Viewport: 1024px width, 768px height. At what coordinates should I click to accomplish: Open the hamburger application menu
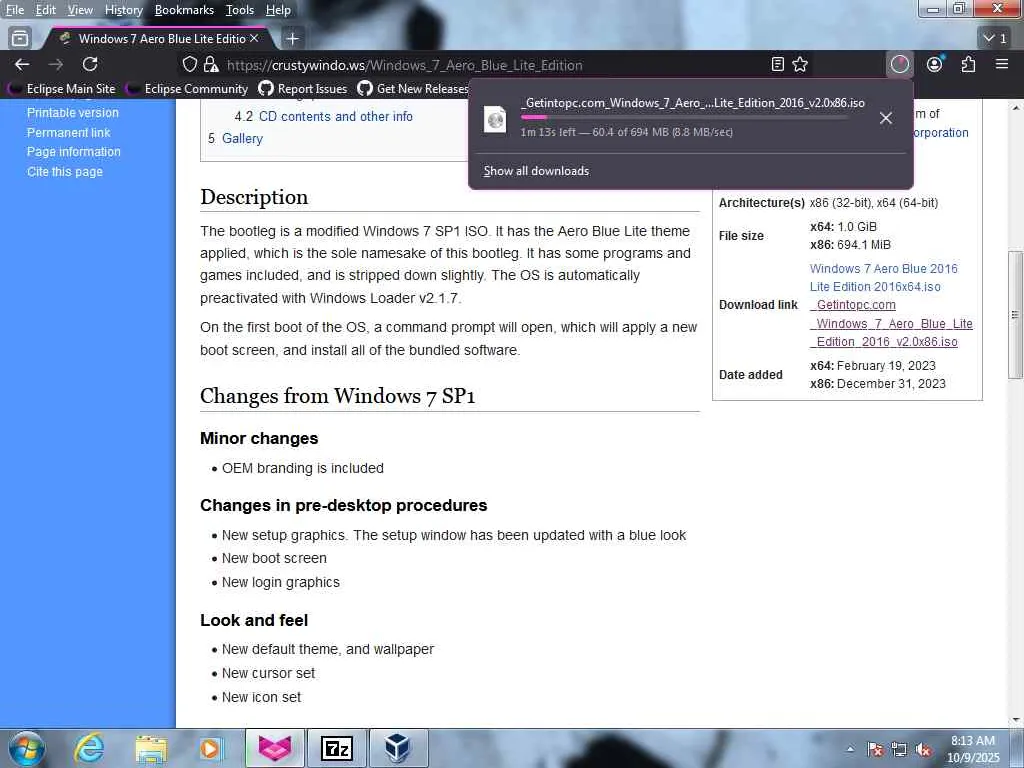[1002, 64]
